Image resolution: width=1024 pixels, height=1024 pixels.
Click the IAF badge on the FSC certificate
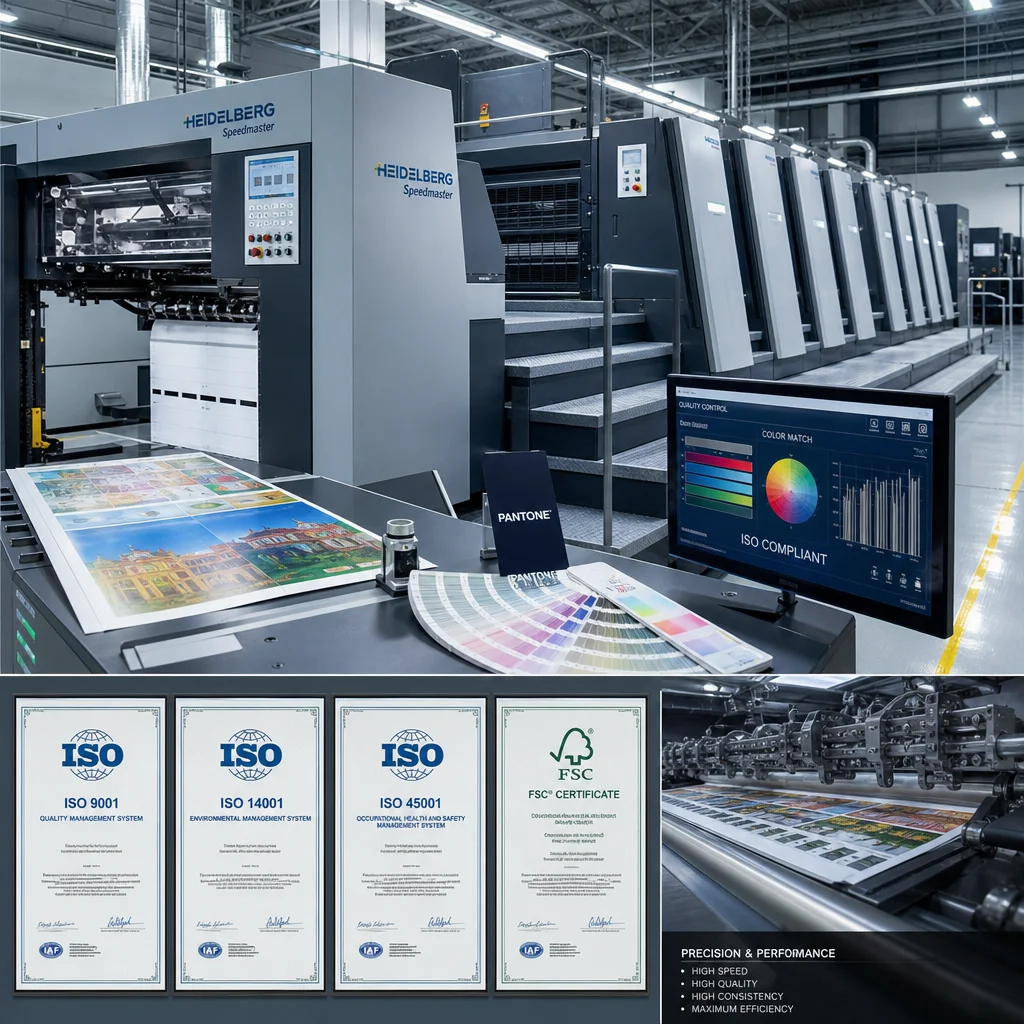[532, 950]
